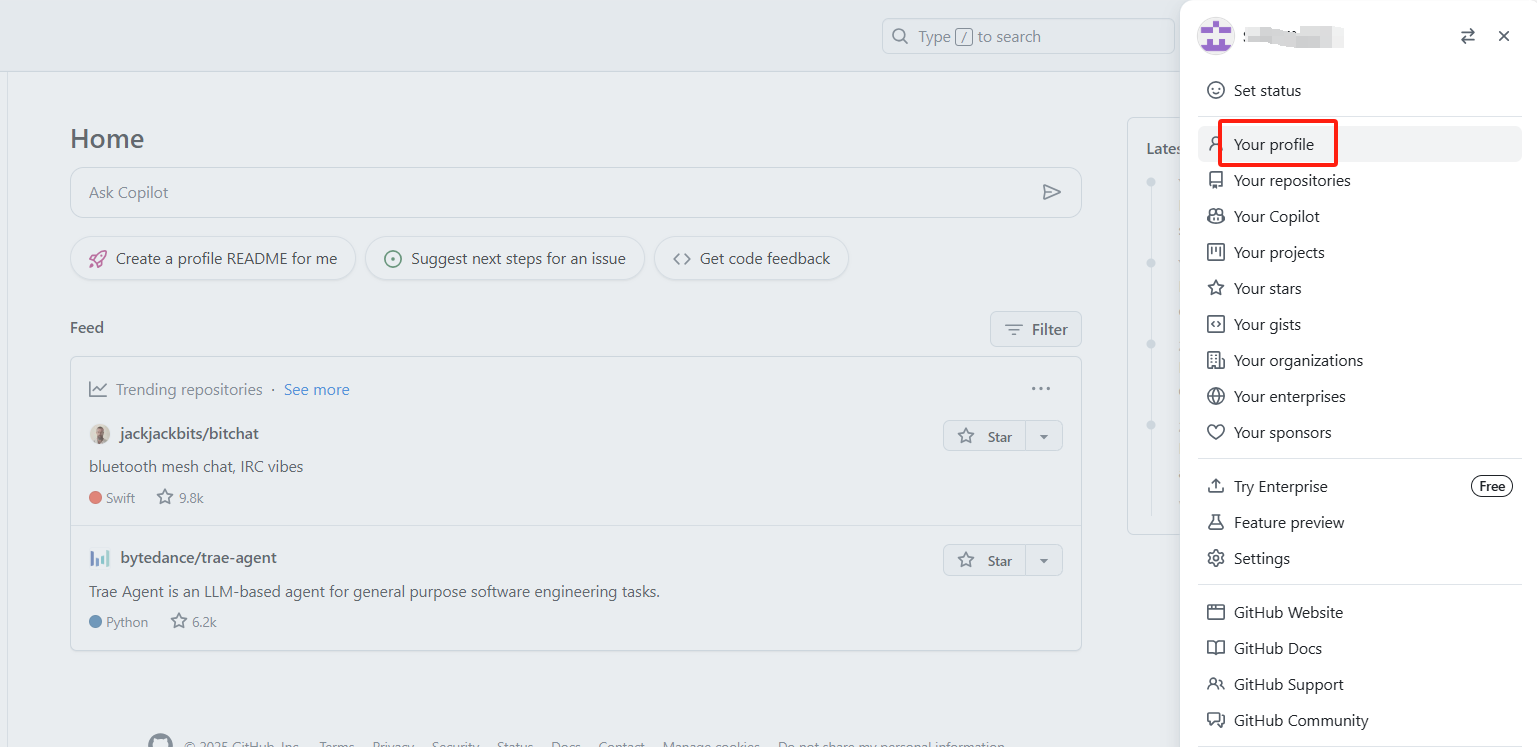Close the user menu panel

pyautogui.click(x=1504, y=36)
